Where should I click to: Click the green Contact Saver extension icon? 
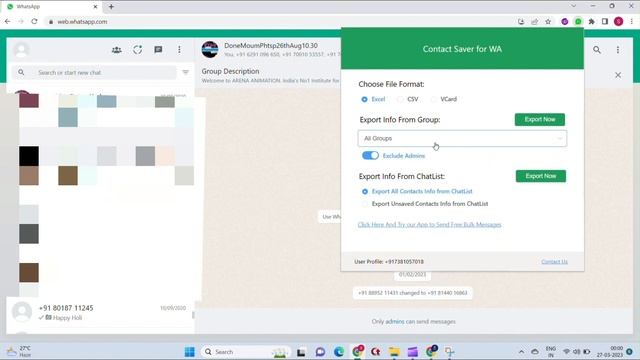click(578, 22)
